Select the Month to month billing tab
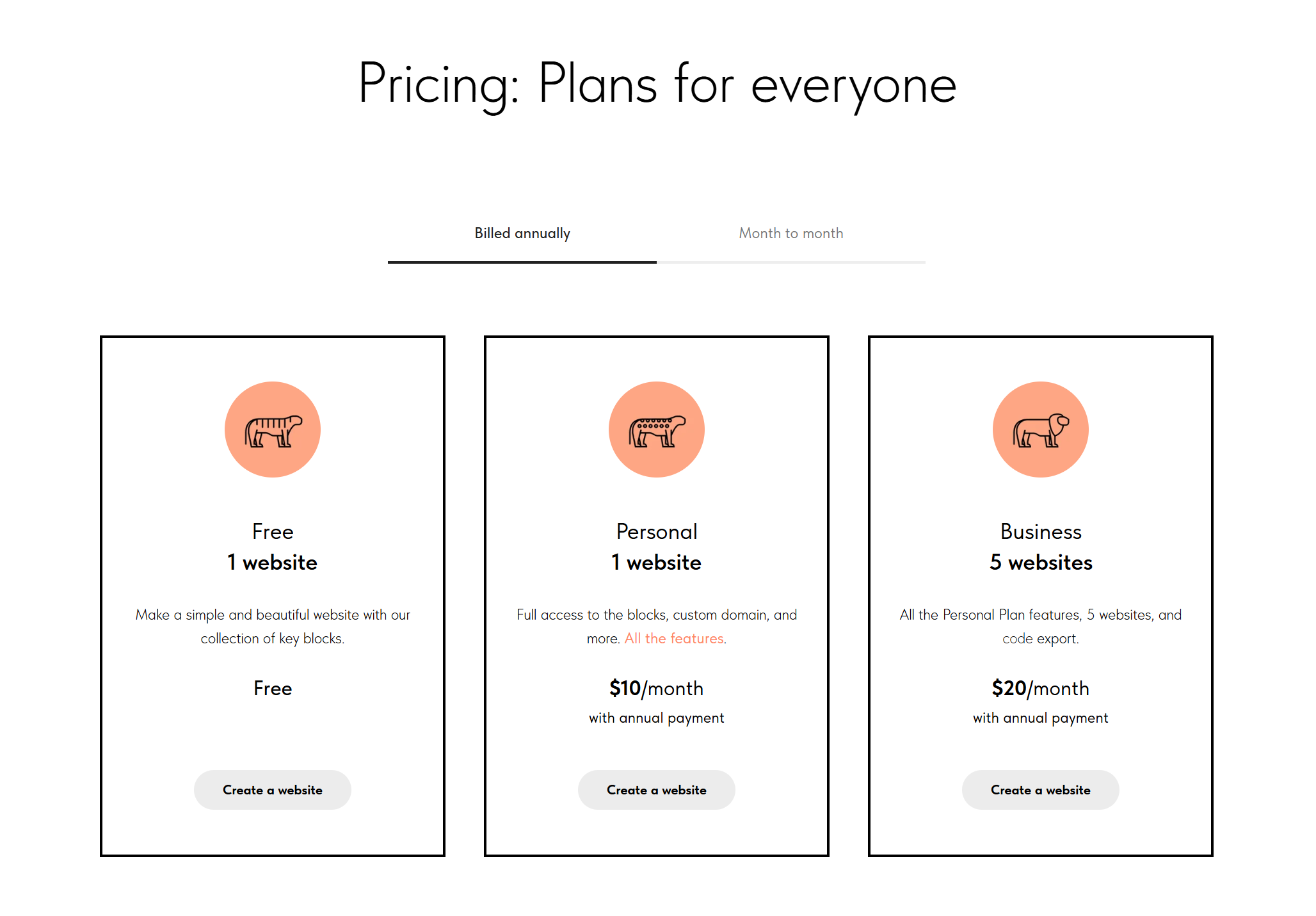 click(x=791, y=234)
